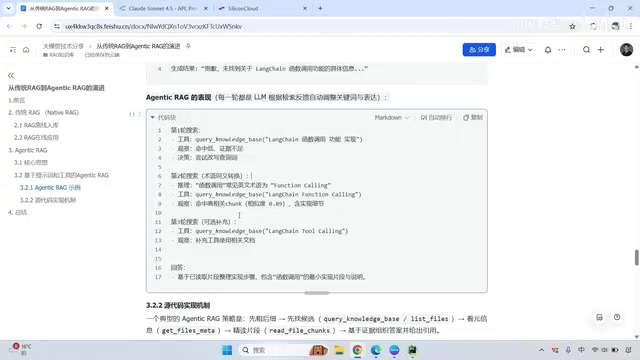Open PyCharm from the taskbar
The height and width of the screenshot is (360, 640).
(412, 350)
